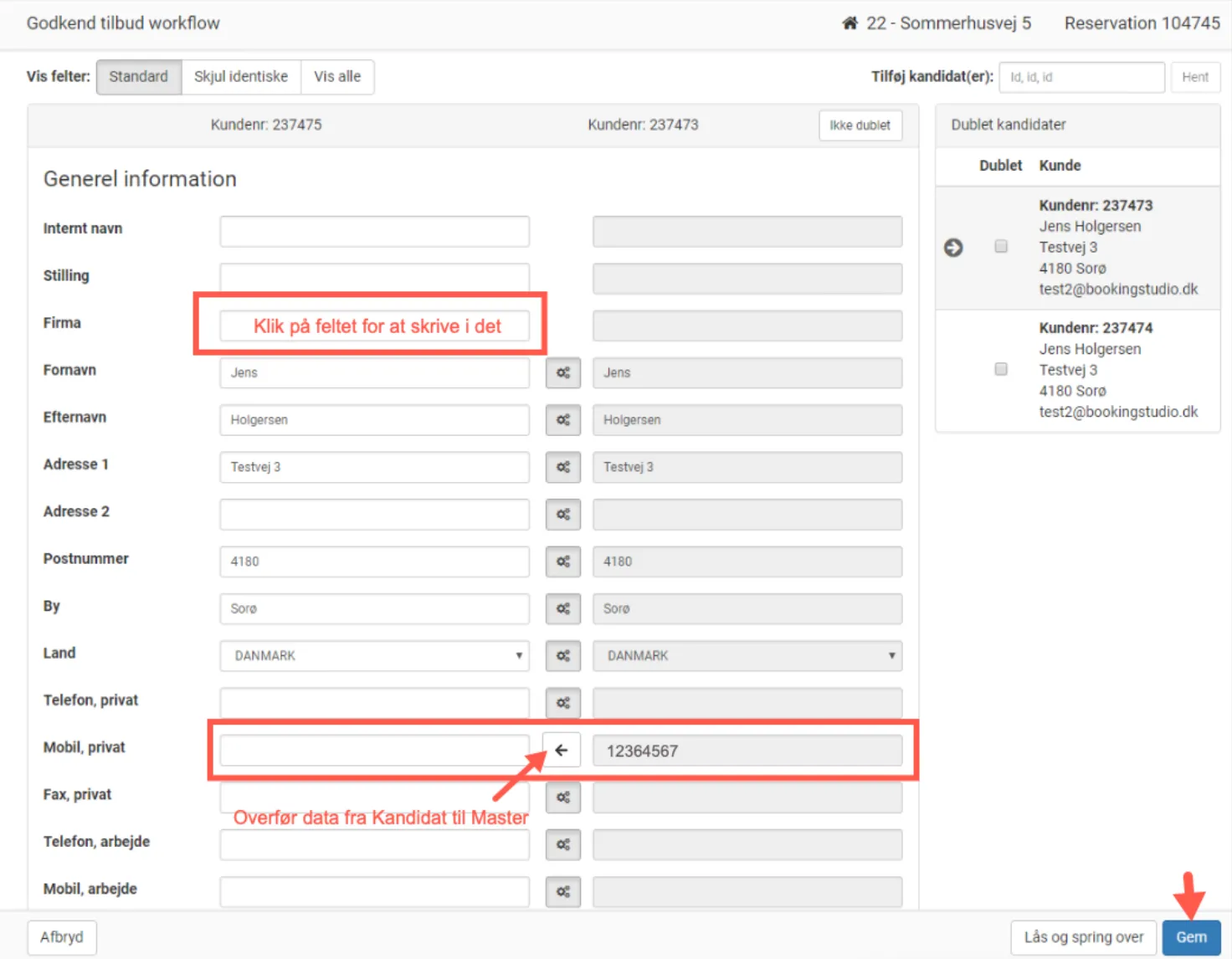Check the dublet box for Kundenr 237473

coord(1001,246)
